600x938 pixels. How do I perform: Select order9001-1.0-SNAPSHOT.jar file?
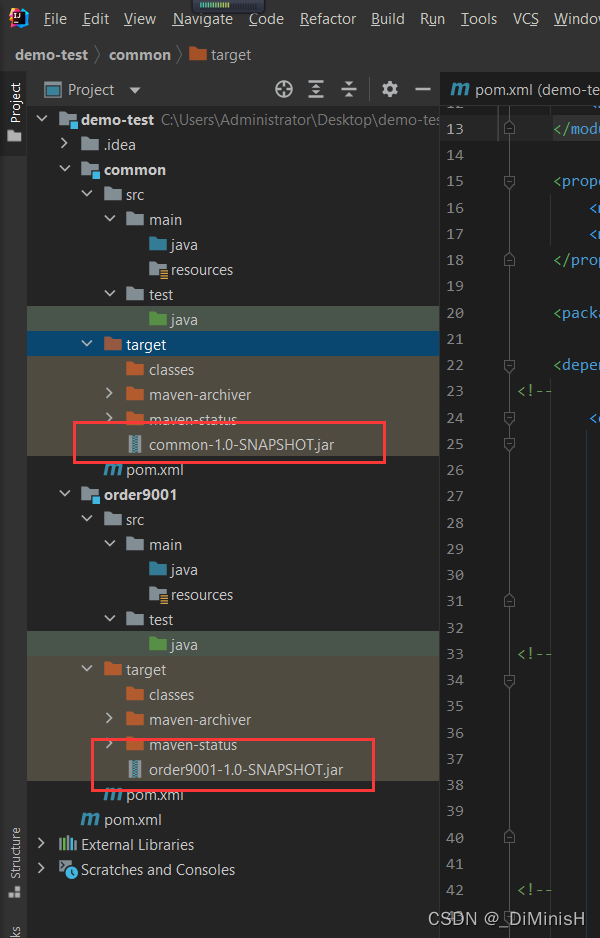coord(233,769)
